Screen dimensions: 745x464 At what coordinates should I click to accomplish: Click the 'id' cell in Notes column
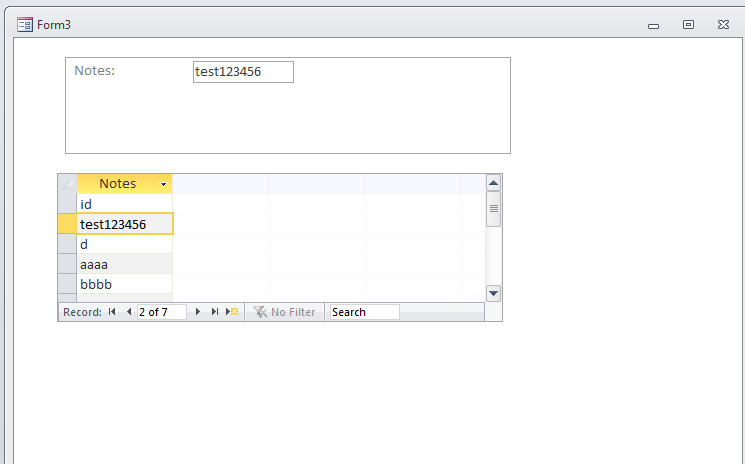click(x=124, y=204)
